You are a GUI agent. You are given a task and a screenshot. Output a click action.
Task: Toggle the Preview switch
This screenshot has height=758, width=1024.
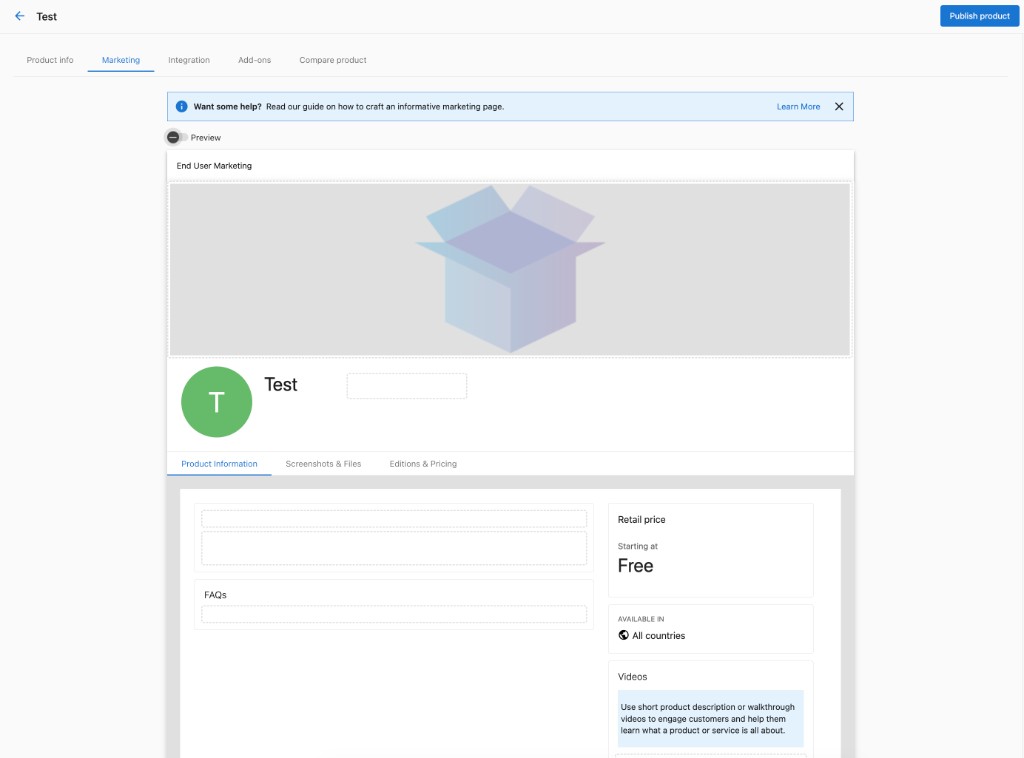[176, 137]
